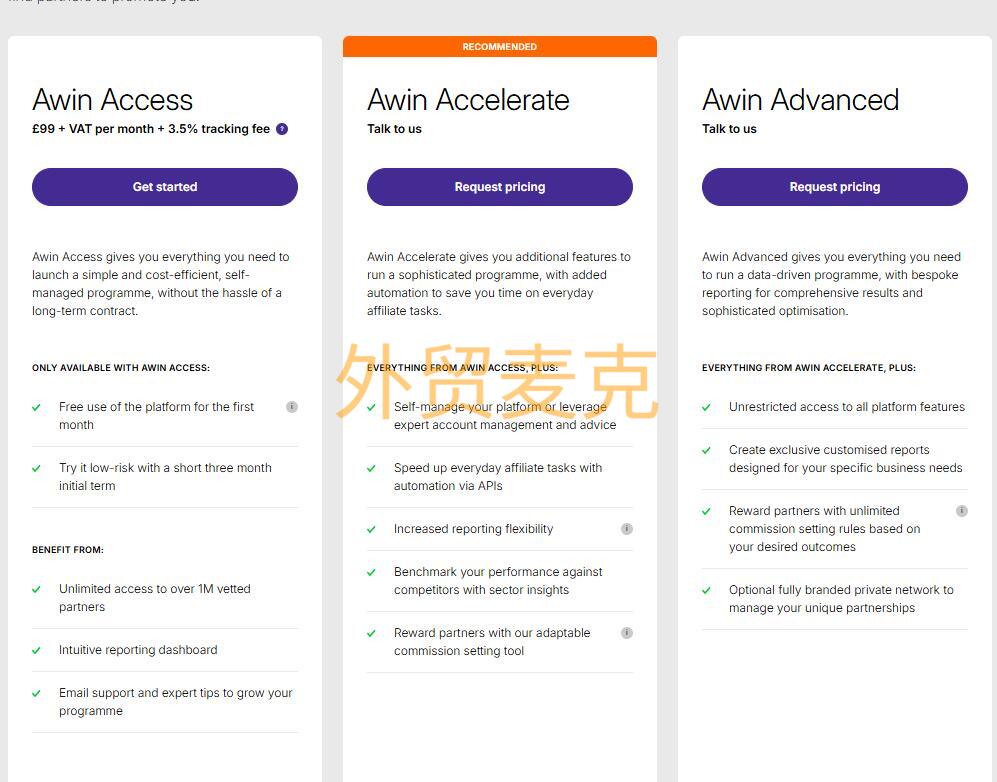The width and height of the screenshot is (997, 782).
Task: Request pricing for Awin Accelerate
Action: [x=500, y=187]
